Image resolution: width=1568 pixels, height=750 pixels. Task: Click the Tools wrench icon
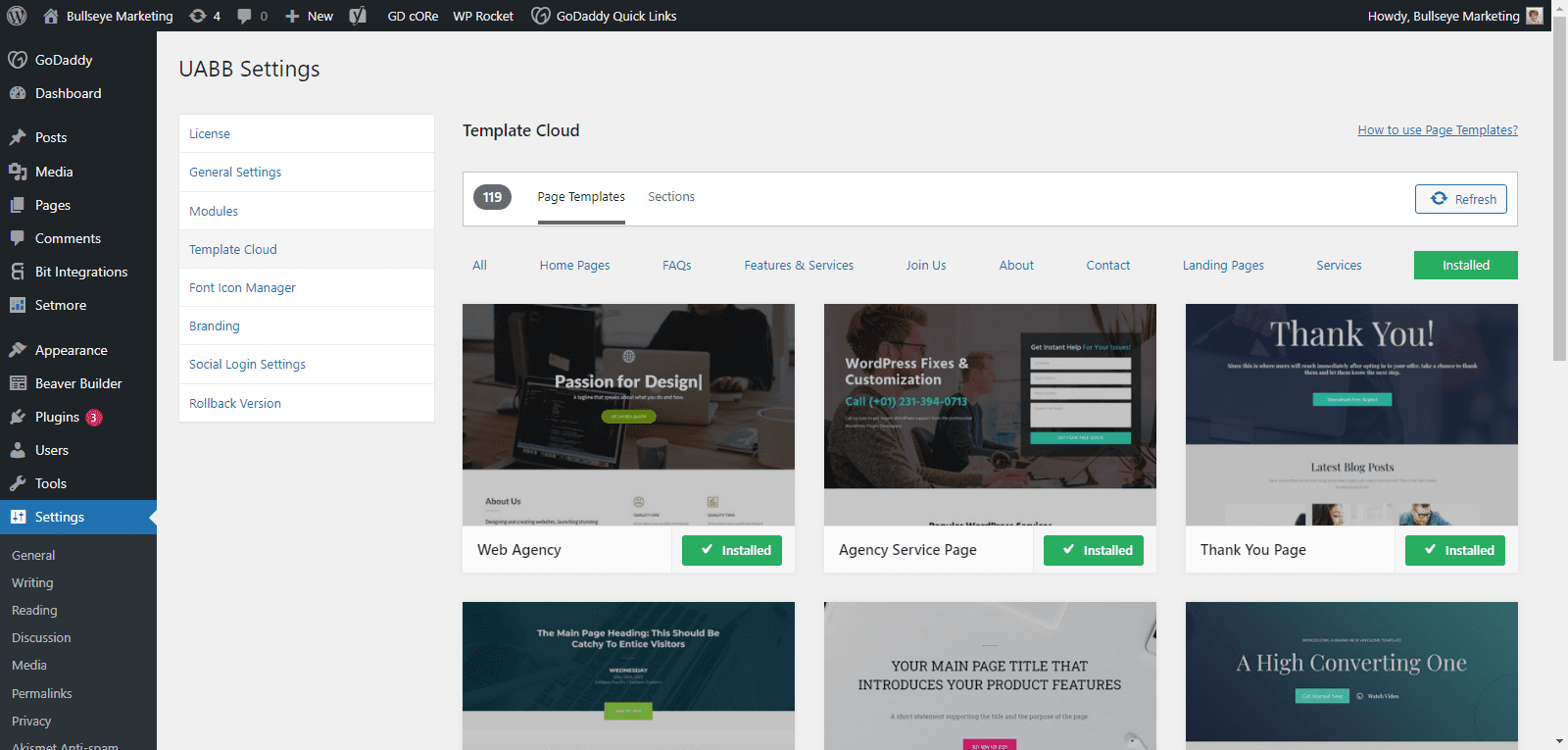[17, 483]
